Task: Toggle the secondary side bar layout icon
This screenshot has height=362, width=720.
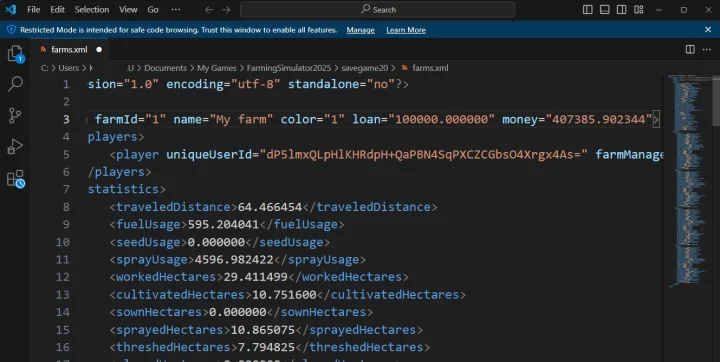Action: pos(621,10)
